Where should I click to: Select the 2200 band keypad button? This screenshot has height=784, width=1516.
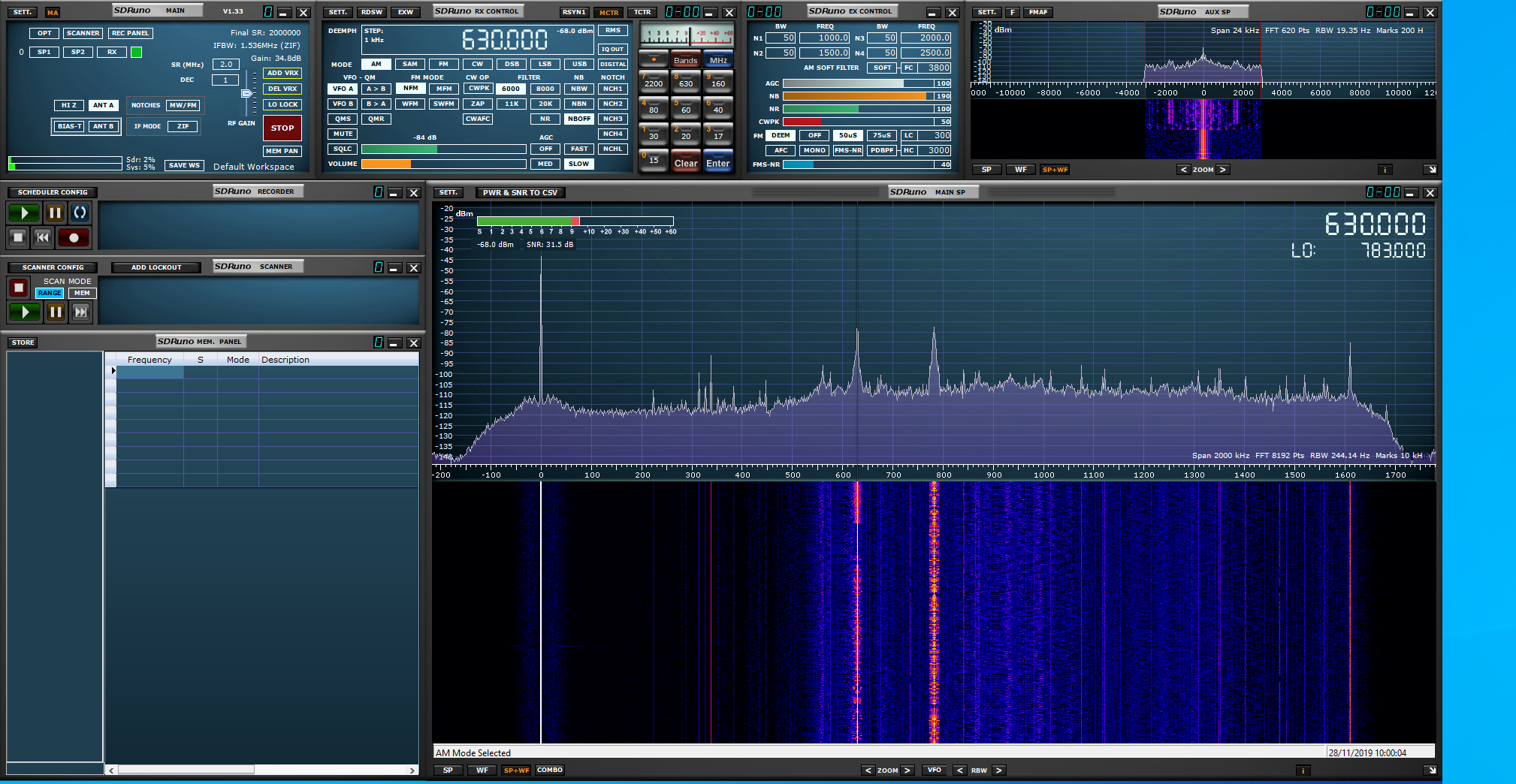click(x=654, y=80)
